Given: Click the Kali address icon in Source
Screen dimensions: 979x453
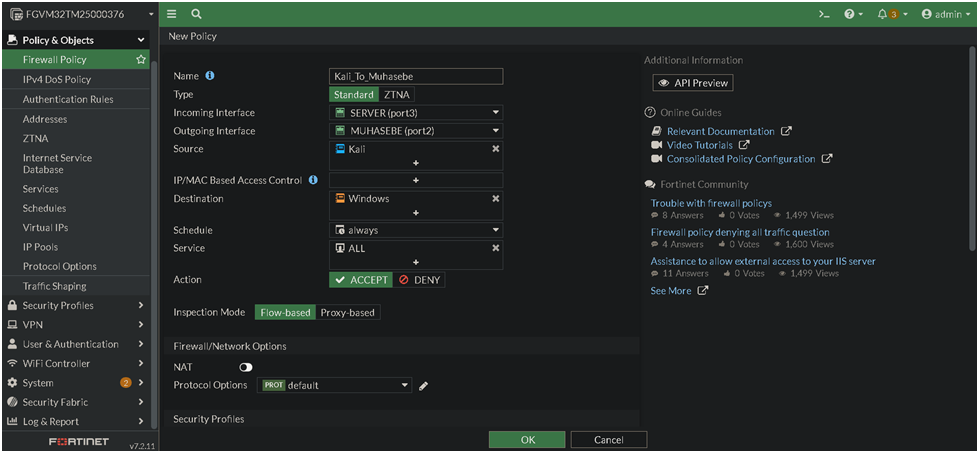Looking at the screenshot, I should point(340,149).
